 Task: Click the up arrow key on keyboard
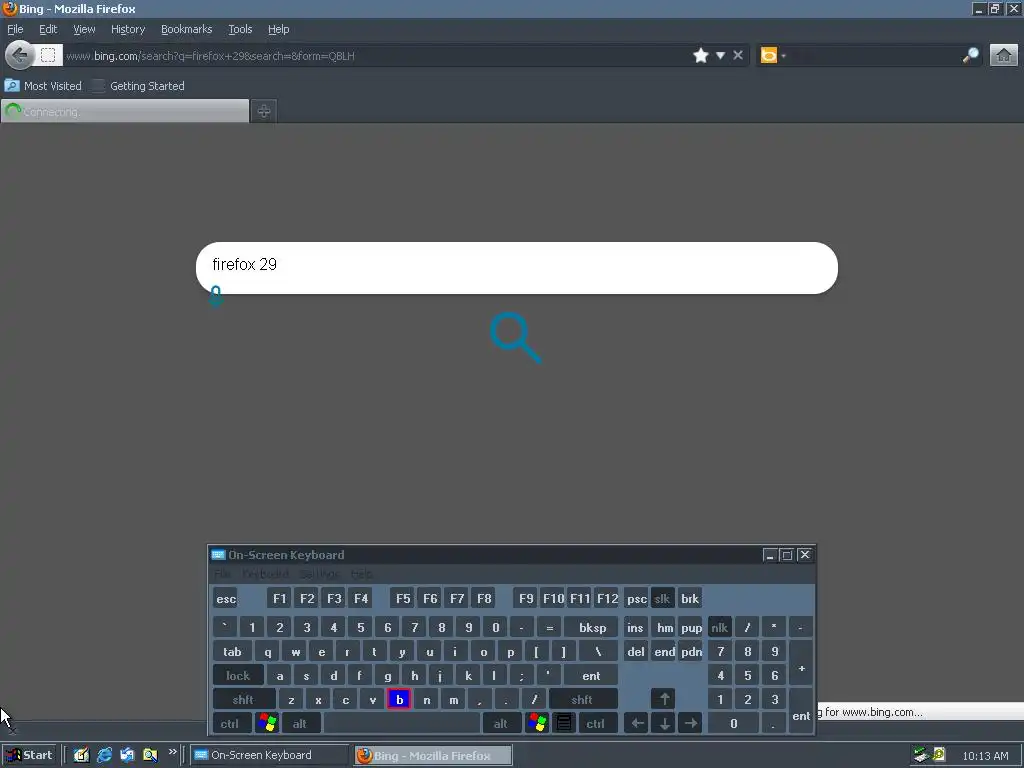664,699
